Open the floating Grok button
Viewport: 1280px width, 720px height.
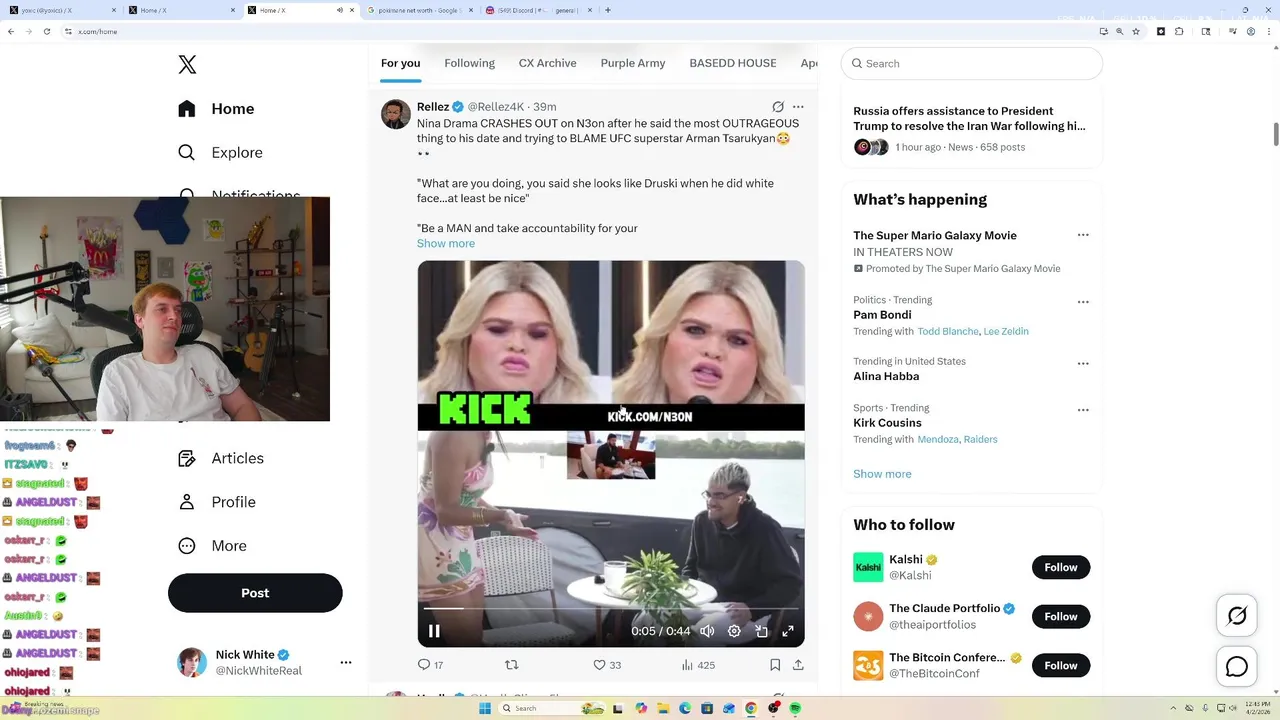tap(1237, 616)
